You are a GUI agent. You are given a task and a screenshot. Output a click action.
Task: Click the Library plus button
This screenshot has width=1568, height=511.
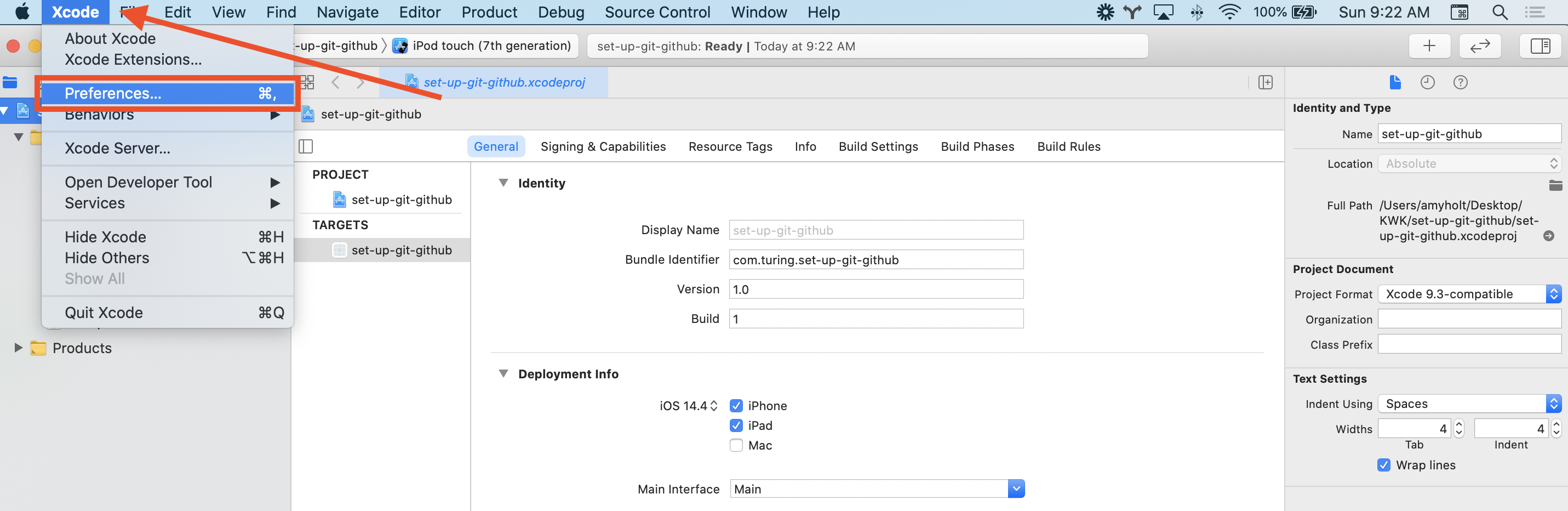click(1429, 46)
